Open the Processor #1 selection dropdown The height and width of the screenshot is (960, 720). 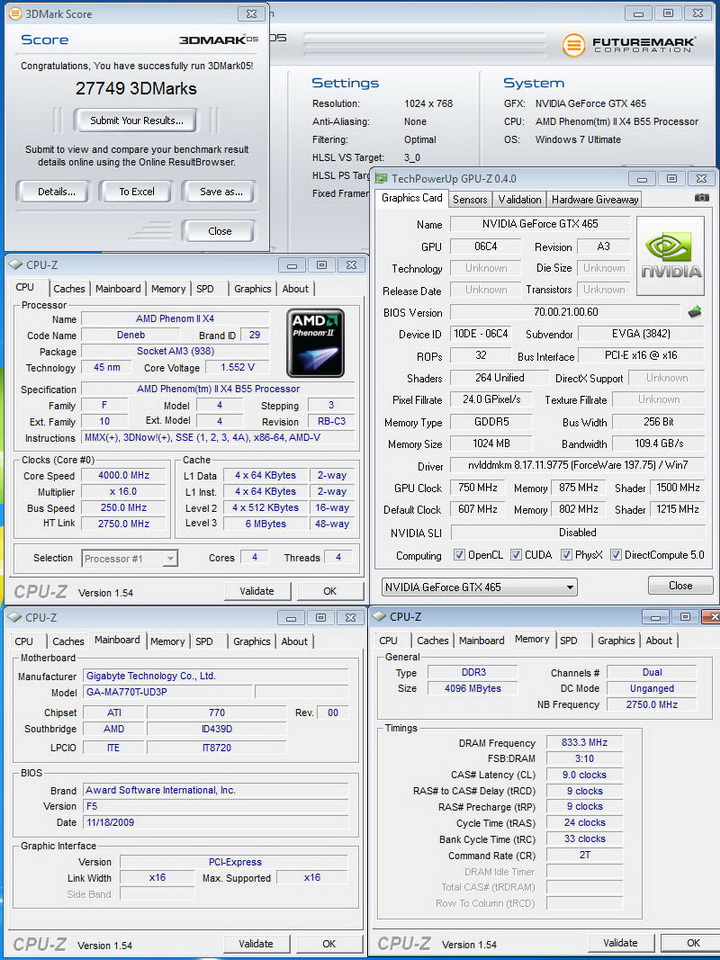[x=130, y=558]
